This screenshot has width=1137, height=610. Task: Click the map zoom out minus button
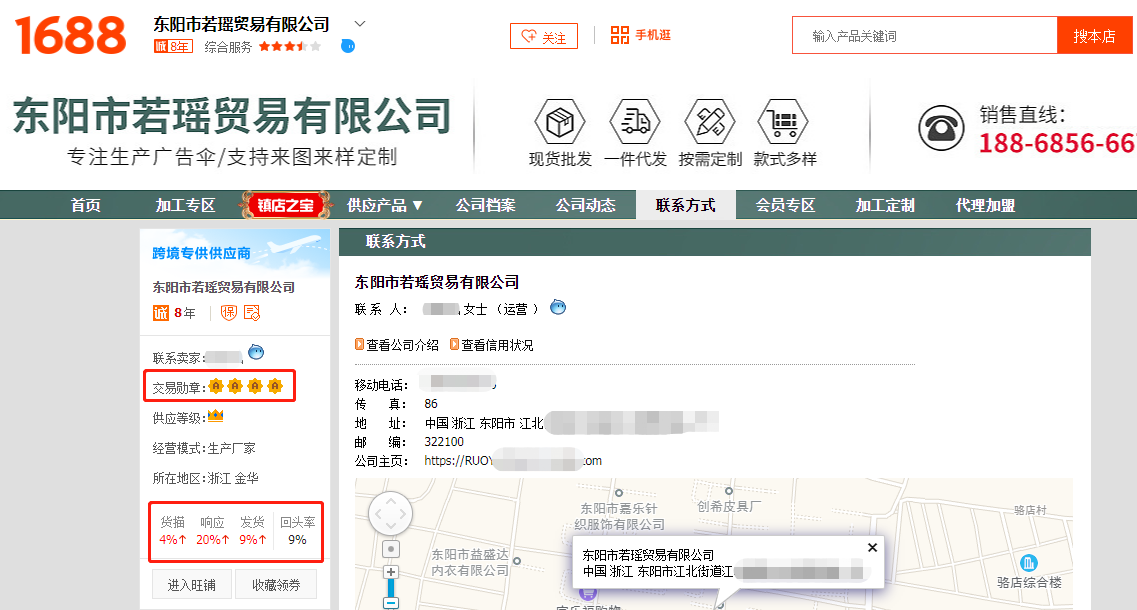(391, 603)
